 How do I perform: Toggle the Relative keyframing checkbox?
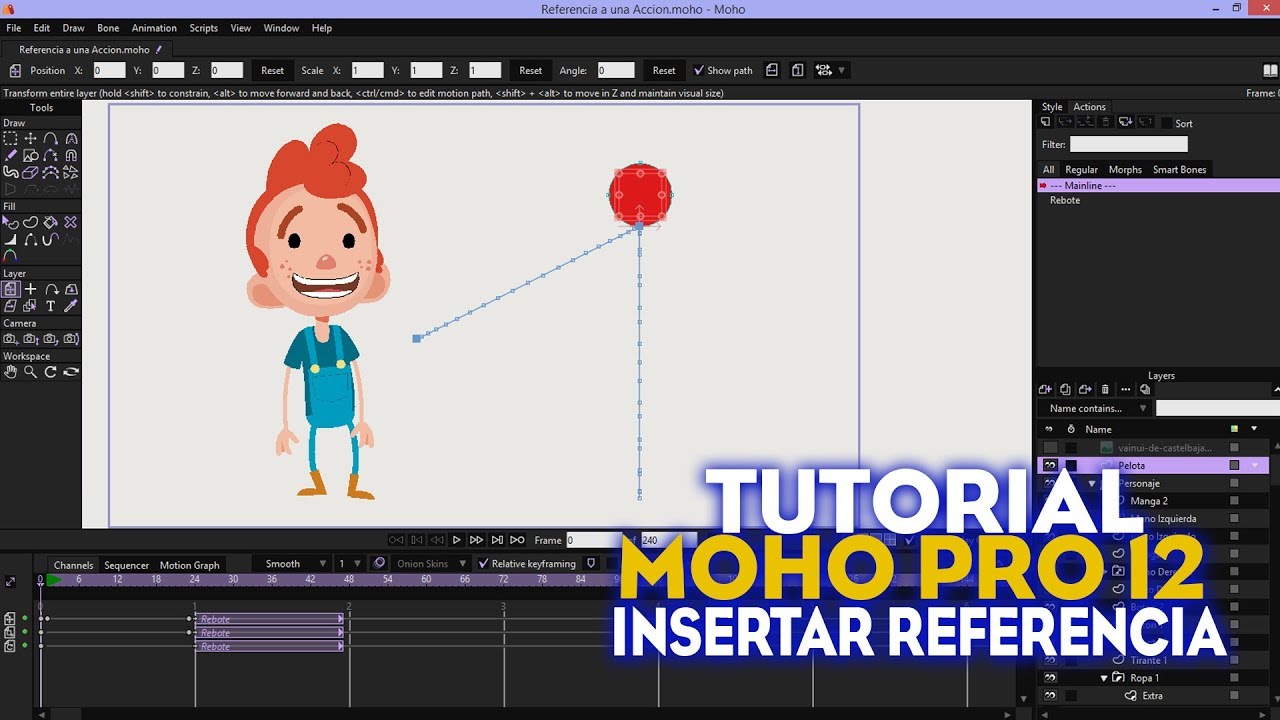pos(484,564)
